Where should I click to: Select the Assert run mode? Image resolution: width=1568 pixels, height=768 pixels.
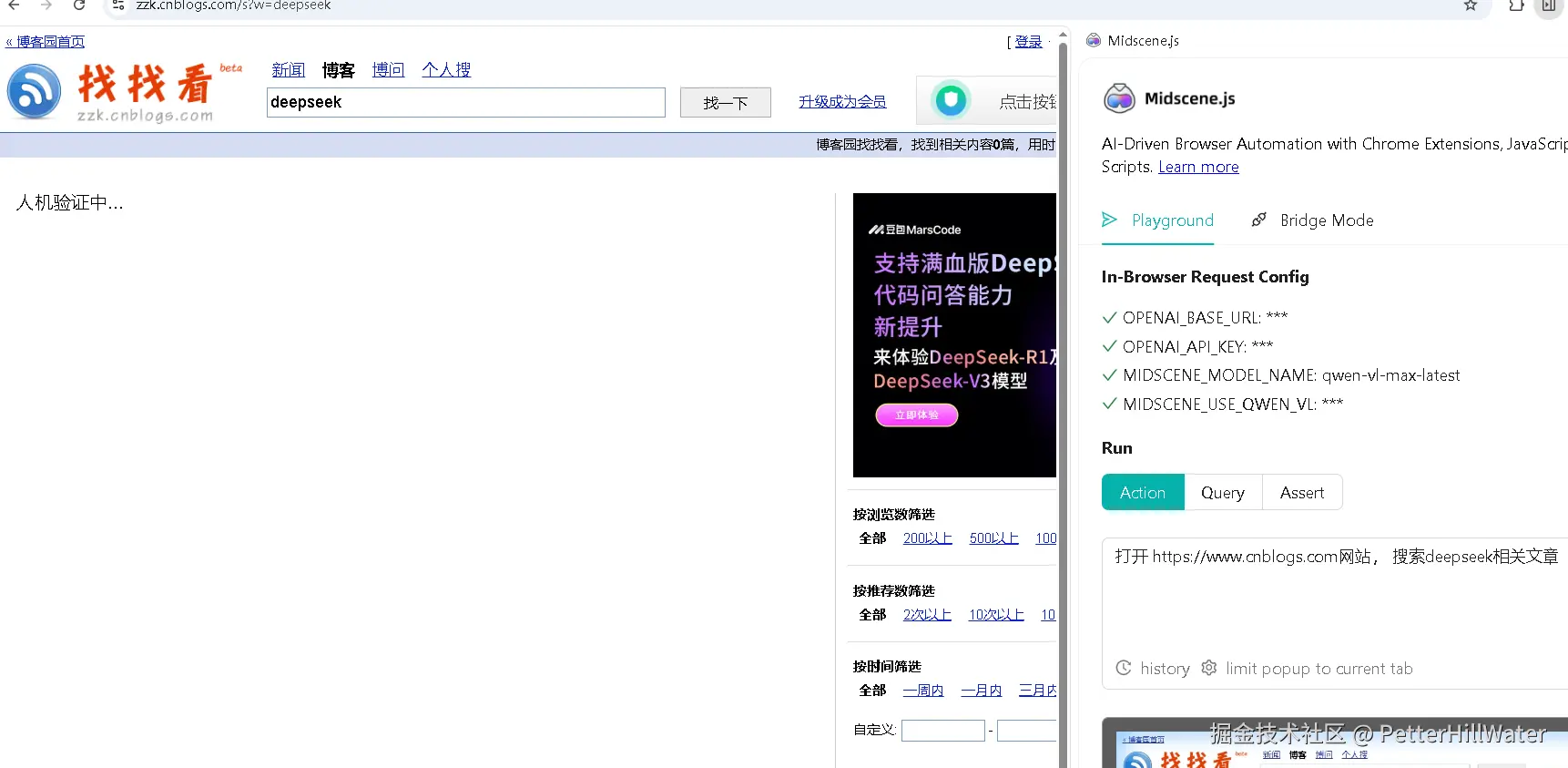1302,492
